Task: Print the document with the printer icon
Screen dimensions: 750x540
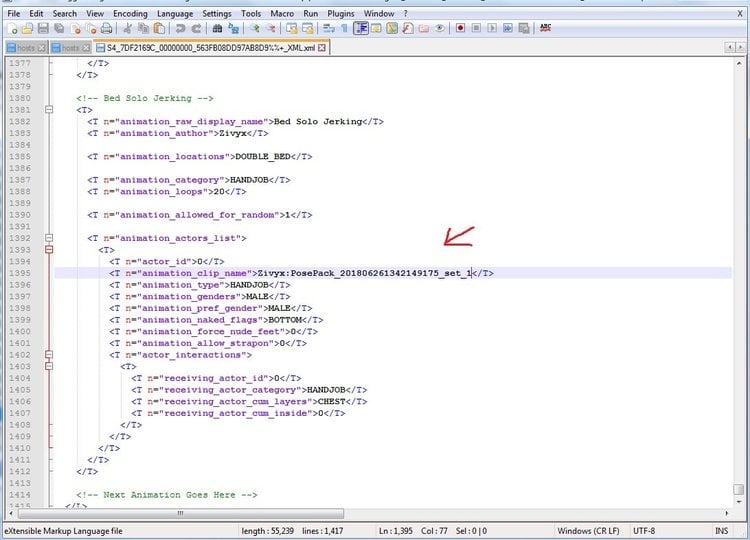Action: (x=106, y=29)
